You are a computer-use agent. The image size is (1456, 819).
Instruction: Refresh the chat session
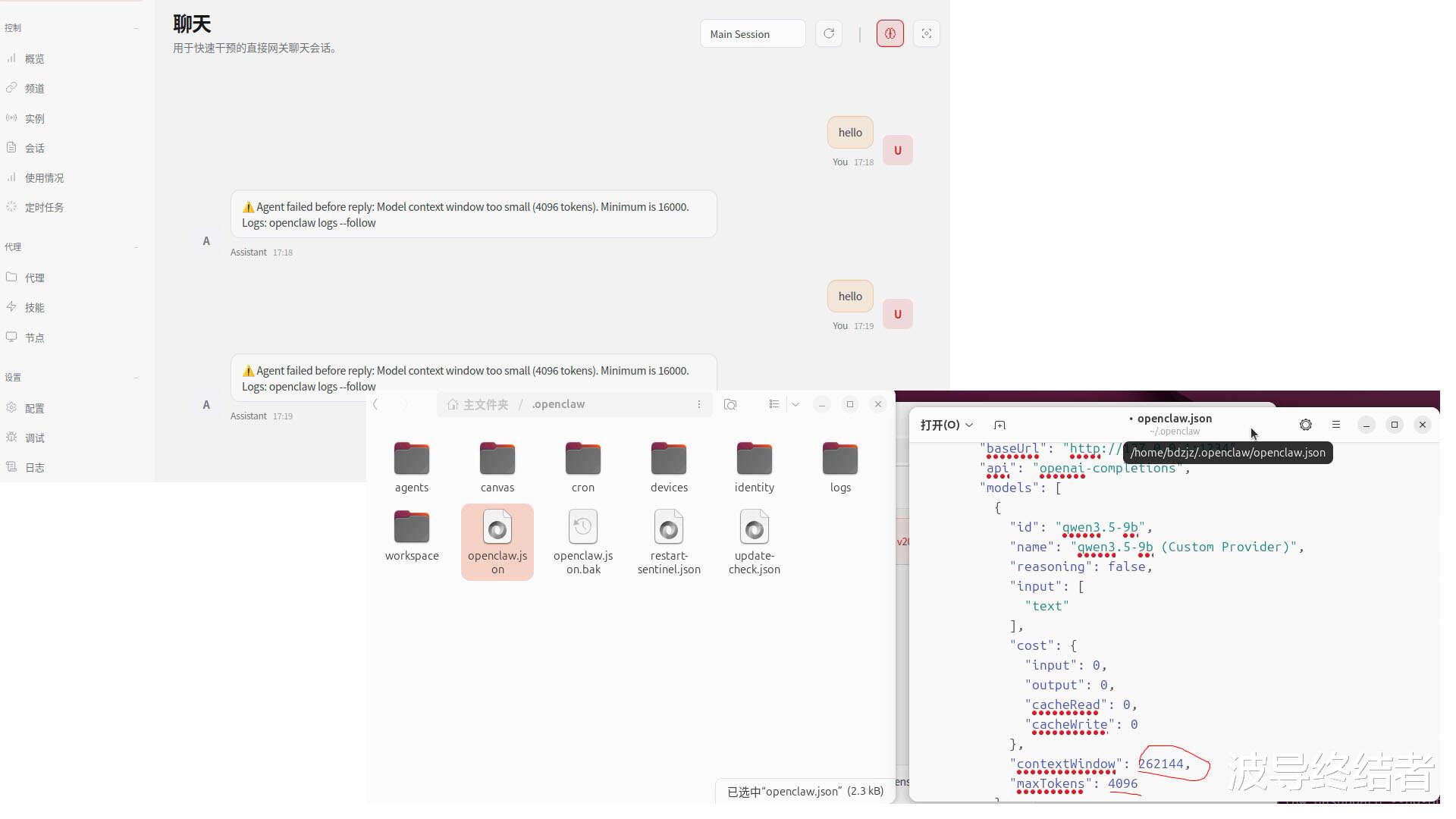(x=828, y=33)
